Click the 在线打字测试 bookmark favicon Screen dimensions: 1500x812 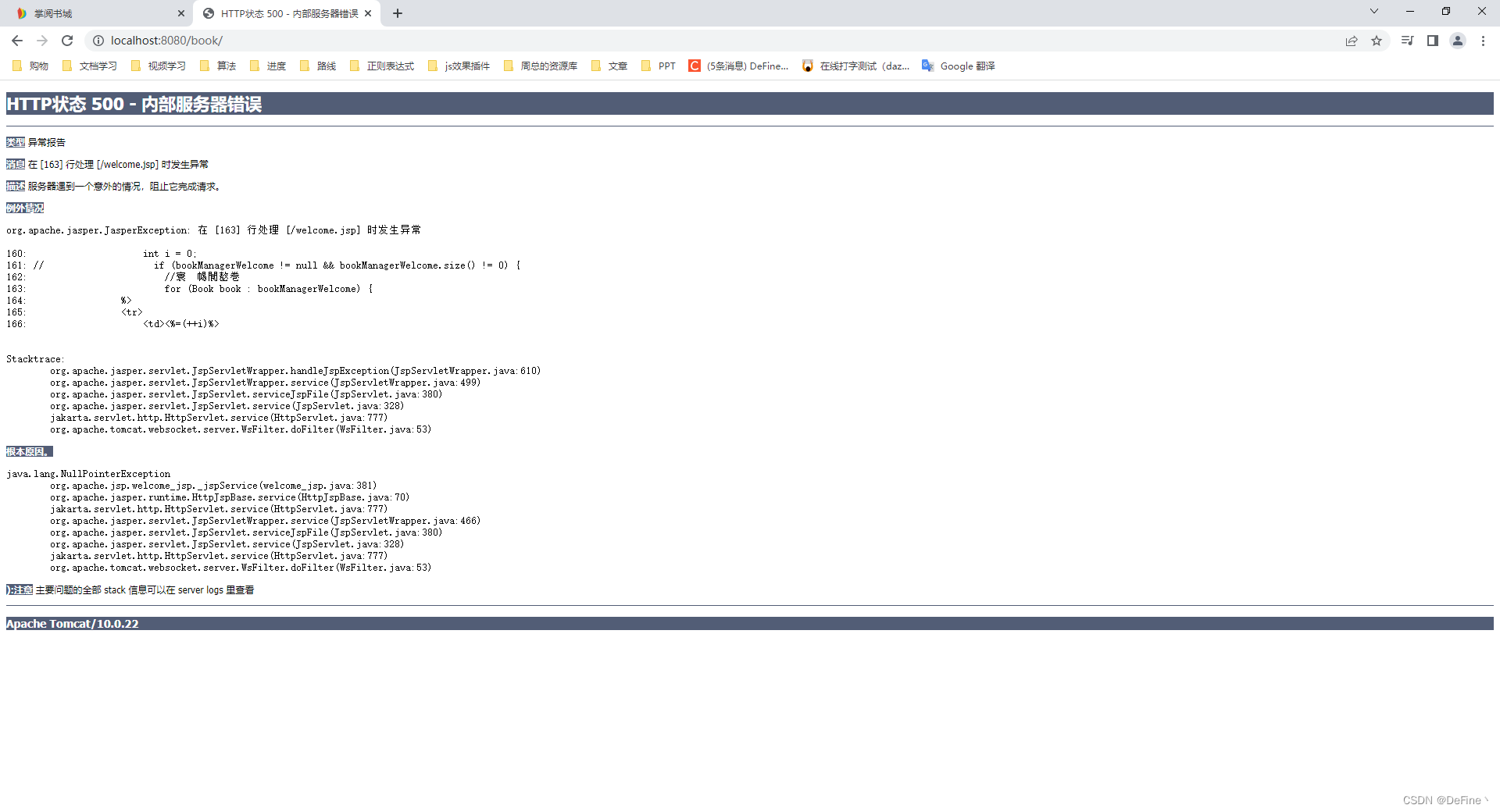tap(808, 66)
